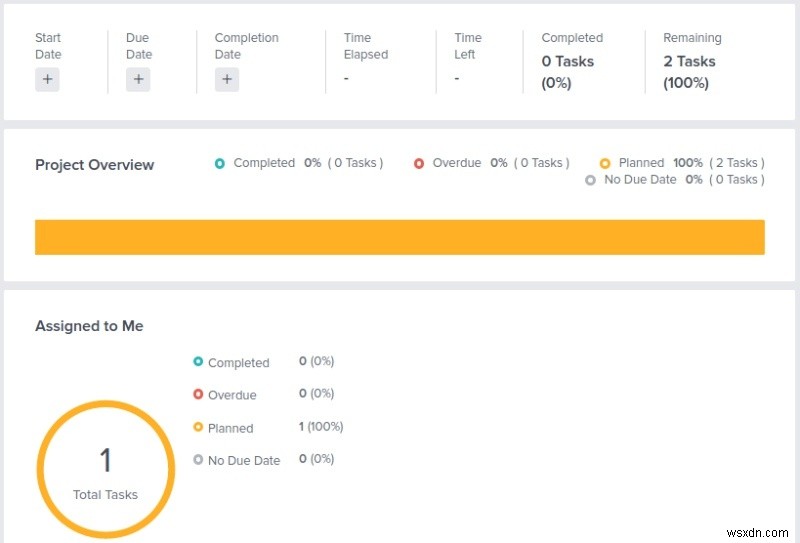Click the gray No Due Date circle under Assigned to Me

(198, 460)
